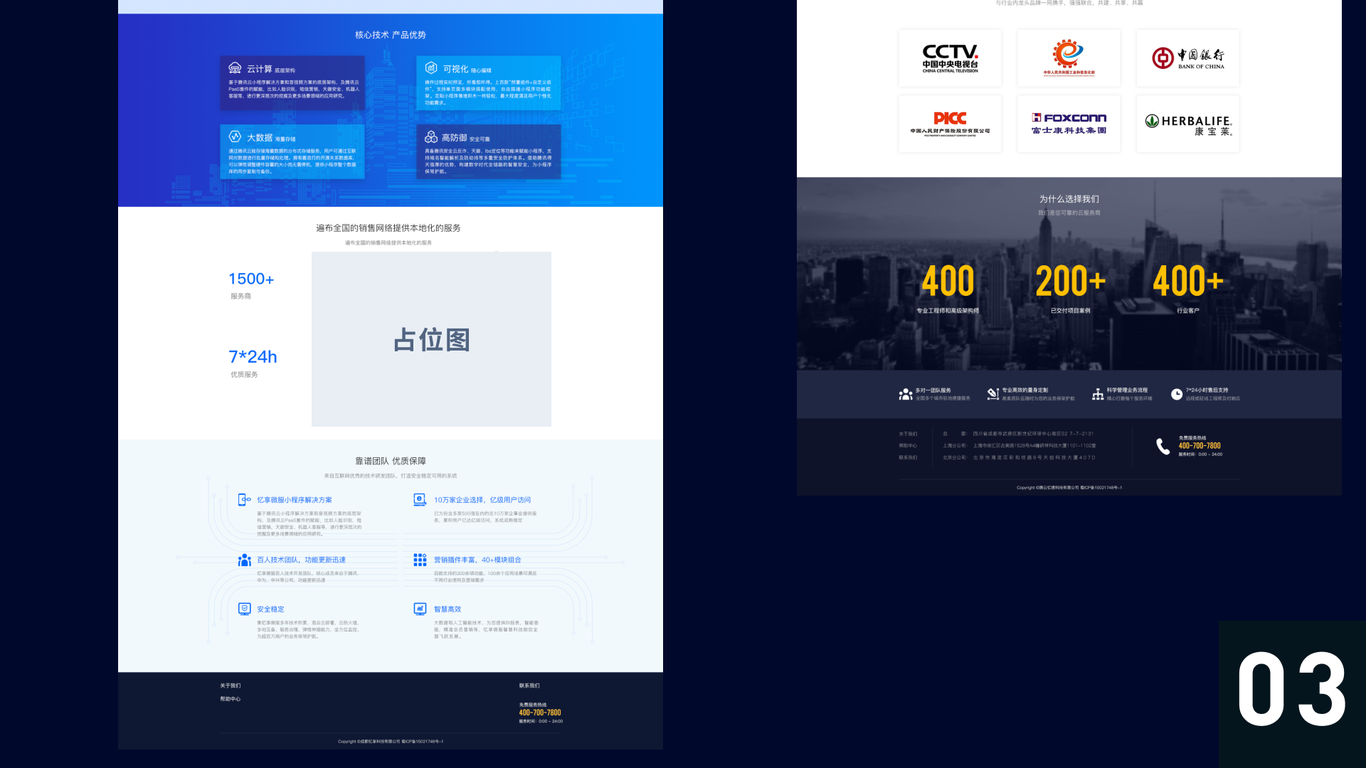Click the icon beside 10万家企业选择
The height and width of the screenshot is (768, 1366).
(x=420, y=499)
